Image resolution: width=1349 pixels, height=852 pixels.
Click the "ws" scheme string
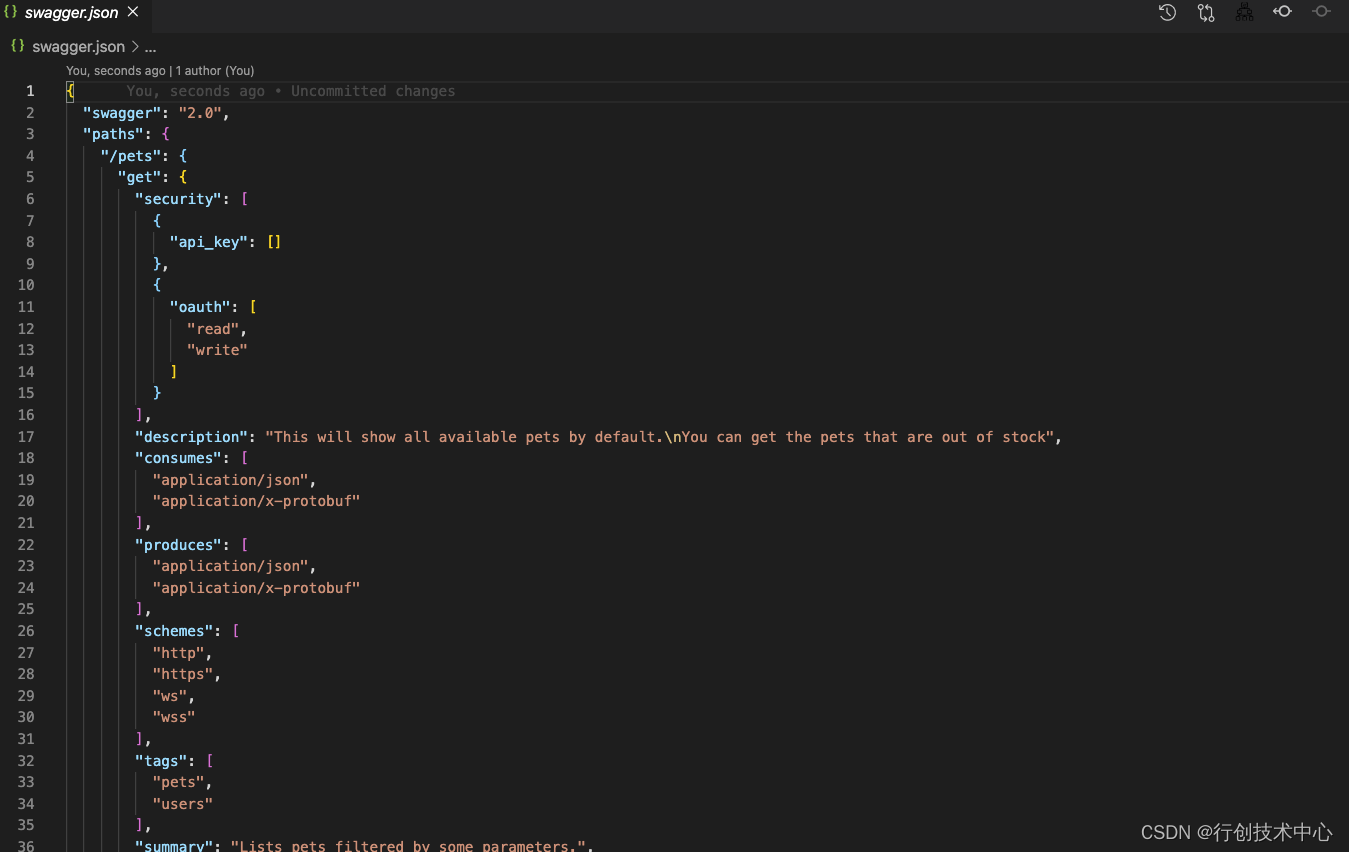170,696
